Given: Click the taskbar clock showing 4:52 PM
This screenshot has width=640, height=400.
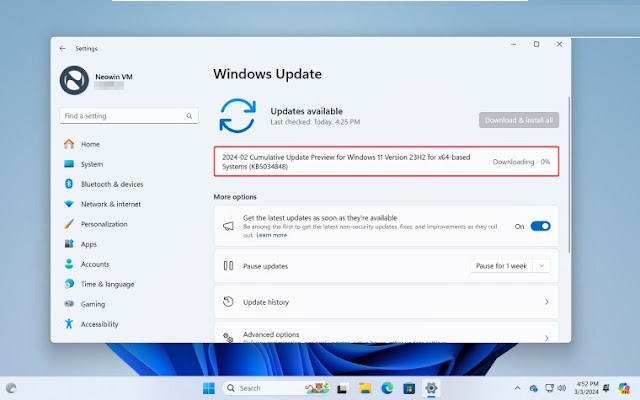Looking at the screenshot, I should (x=587, y=388).
